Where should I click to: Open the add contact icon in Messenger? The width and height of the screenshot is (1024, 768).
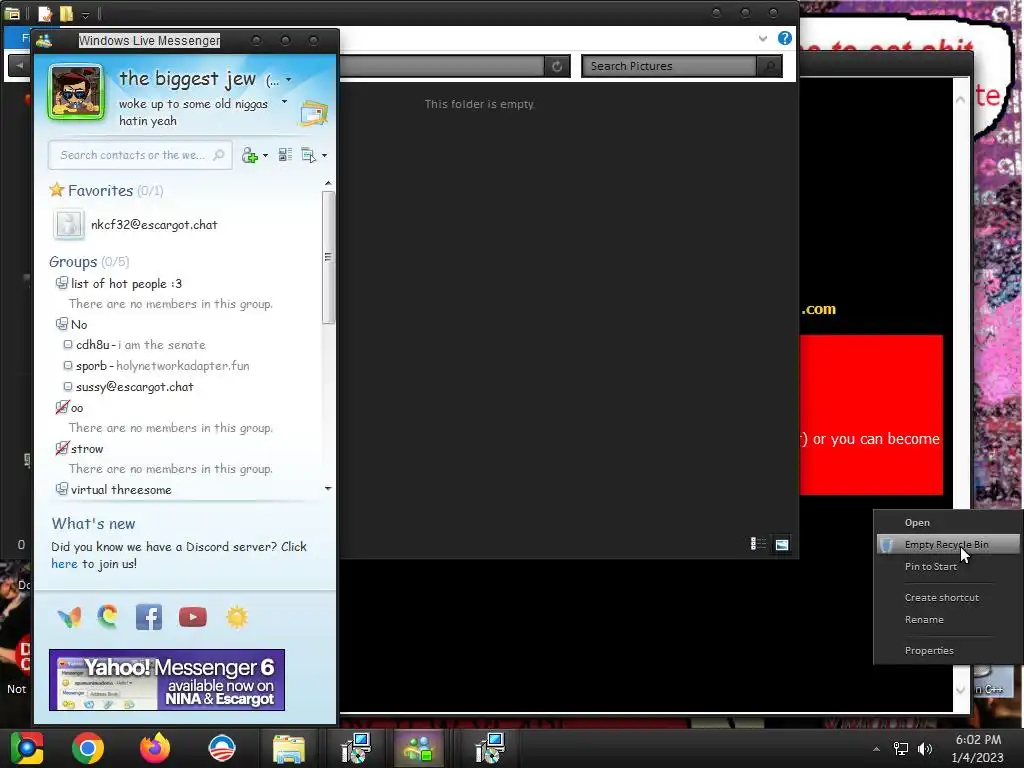(x=249, y=155)
